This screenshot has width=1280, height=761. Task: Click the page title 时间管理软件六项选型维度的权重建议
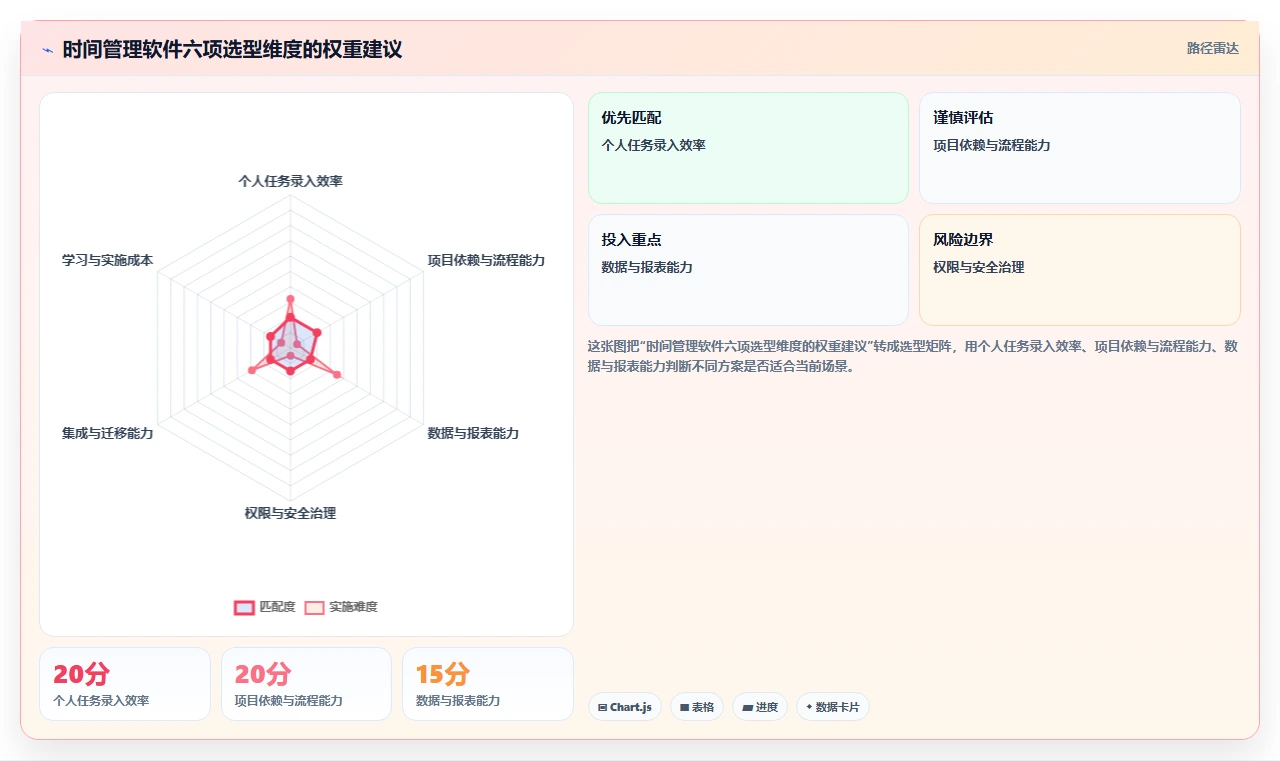tap(232, 49)
